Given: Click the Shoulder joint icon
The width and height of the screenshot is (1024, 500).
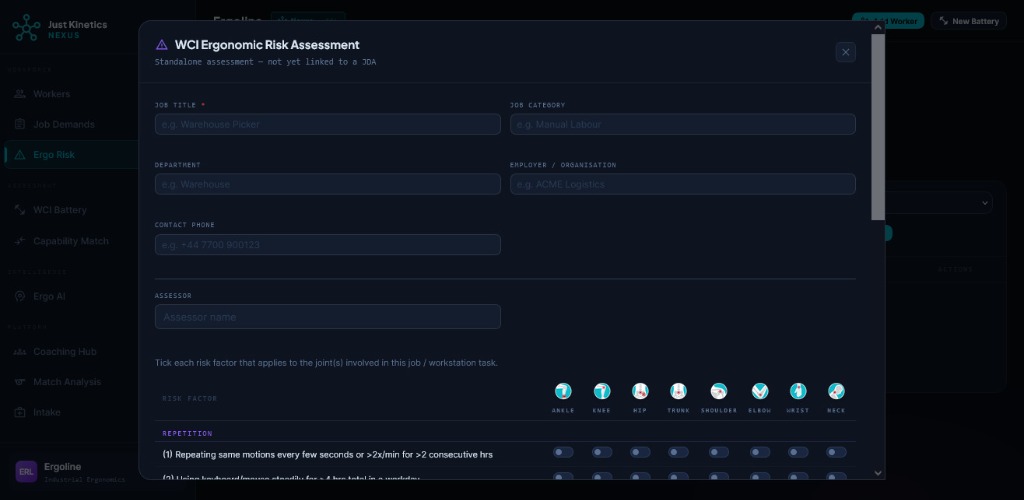Looking at the screenshot, I should [718, 391].
